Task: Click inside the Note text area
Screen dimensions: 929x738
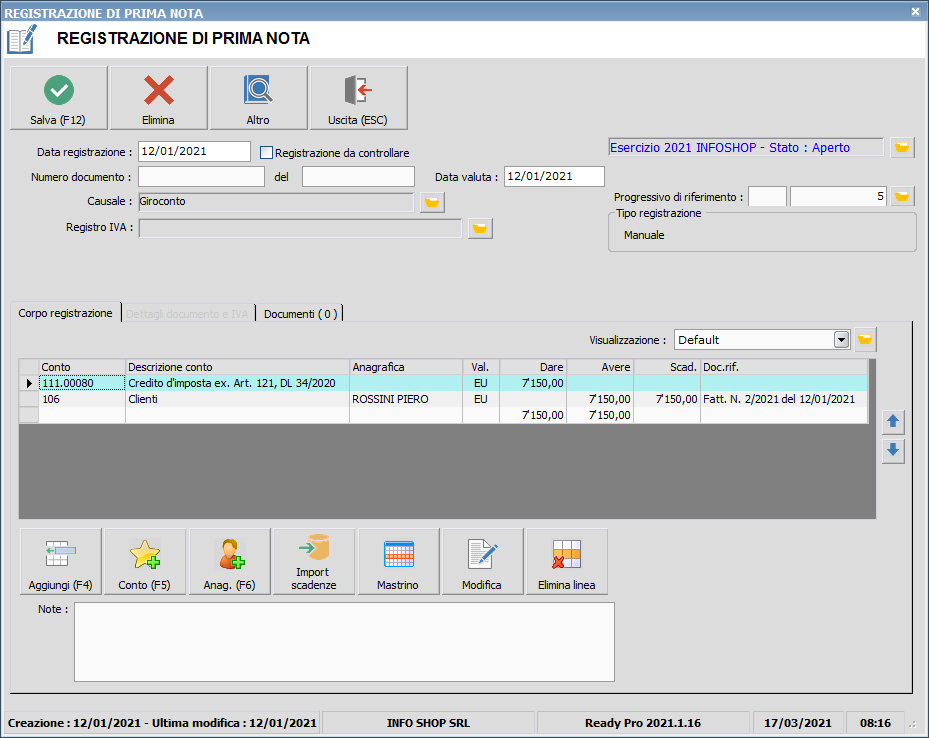Action: coord(344,642)
